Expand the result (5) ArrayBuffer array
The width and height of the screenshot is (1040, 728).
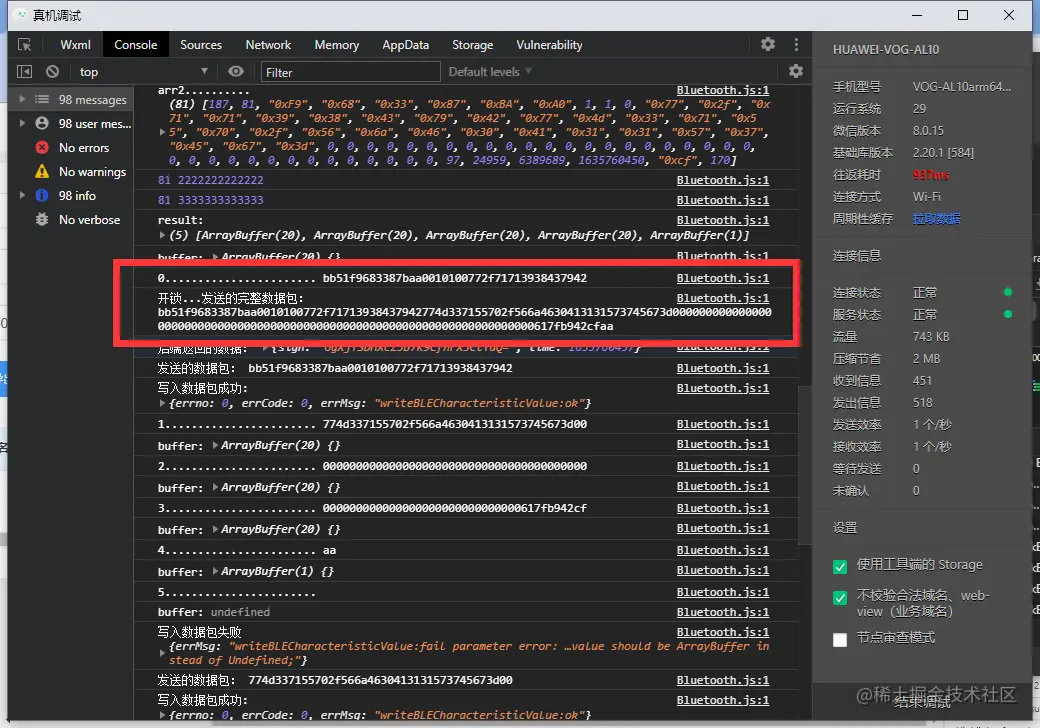tap(162, 235)
